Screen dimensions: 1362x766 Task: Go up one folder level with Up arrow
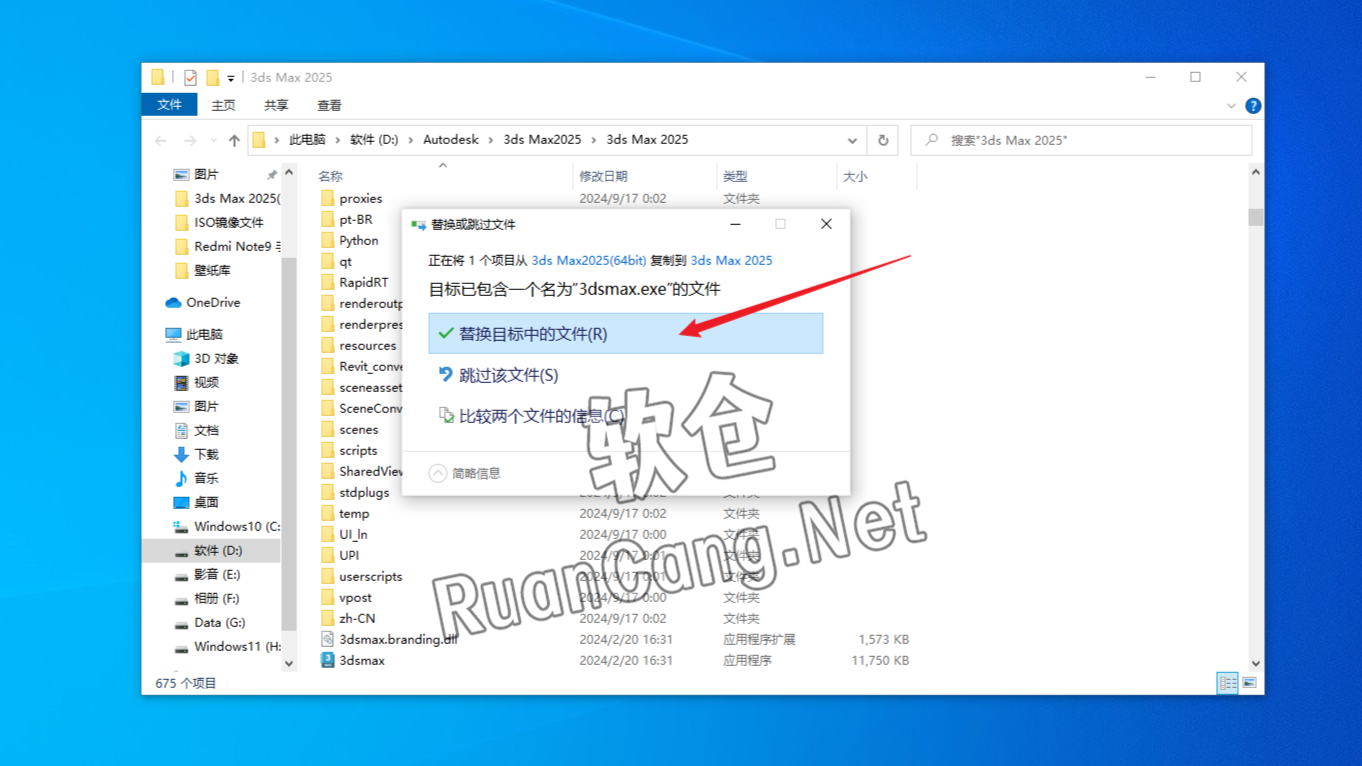coord(234,141)
